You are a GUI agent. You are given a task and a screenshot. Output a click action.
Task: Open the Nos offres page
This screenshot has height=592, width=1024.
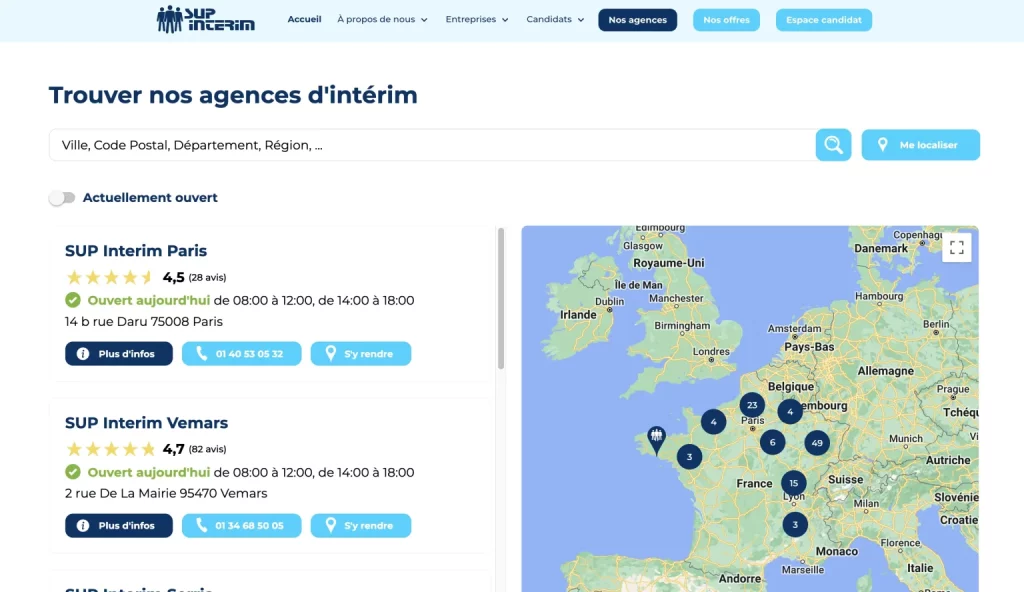(726, 20)
